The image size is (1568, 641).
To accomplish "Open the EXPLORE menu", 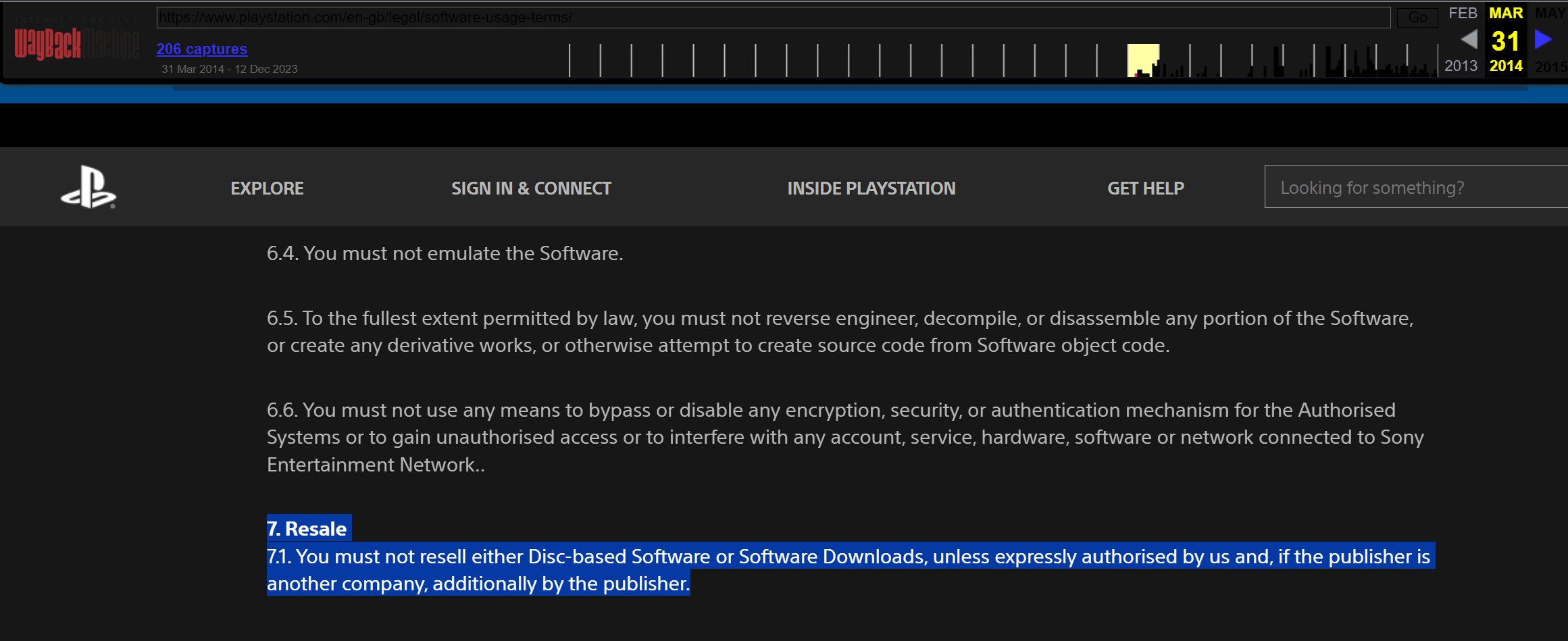I will pyautogui.click(x=267, y=188).
